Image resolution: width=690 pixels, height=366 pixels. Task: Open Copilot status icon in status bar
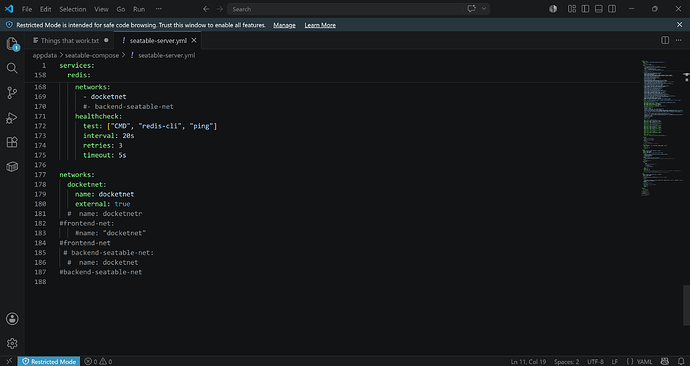664,361
